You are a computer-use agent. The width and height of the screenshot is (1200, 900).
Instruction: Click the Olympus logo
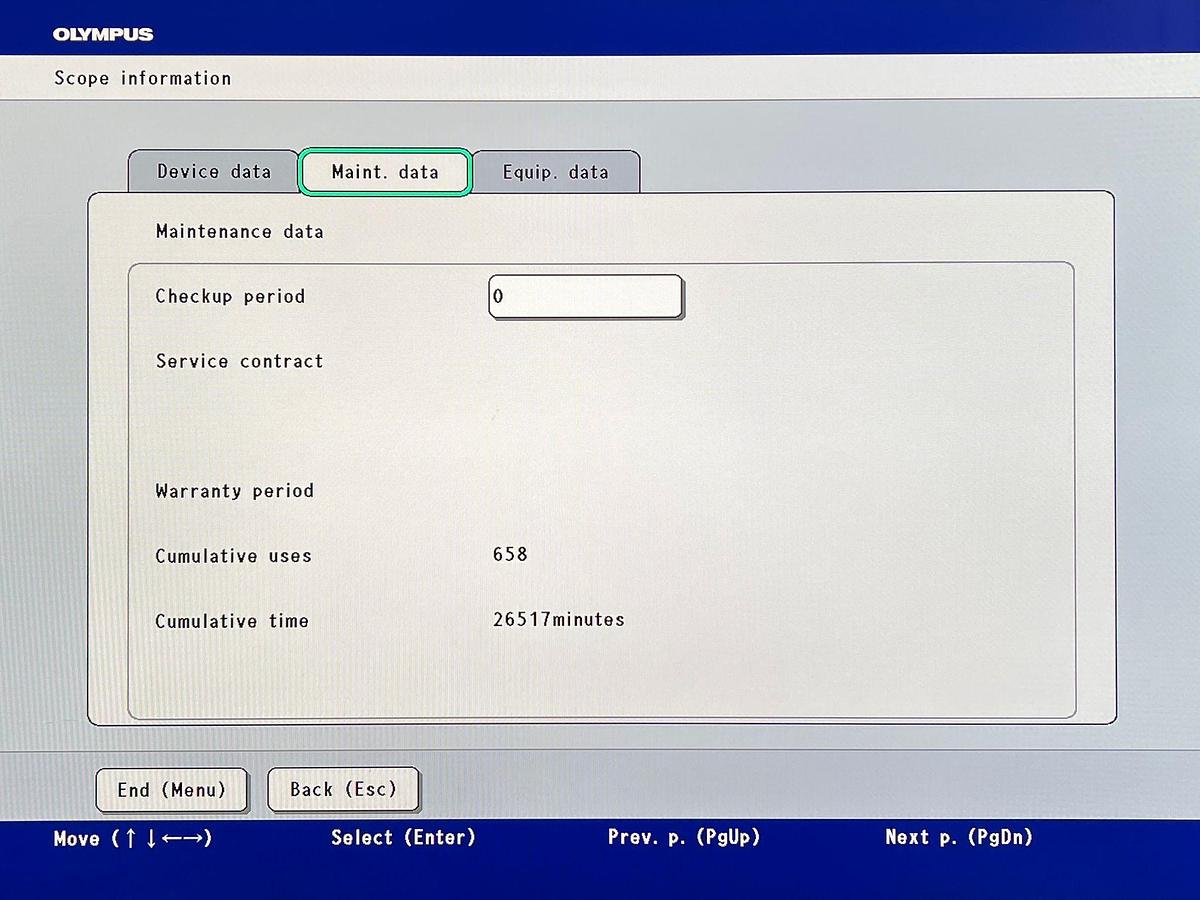103,35
